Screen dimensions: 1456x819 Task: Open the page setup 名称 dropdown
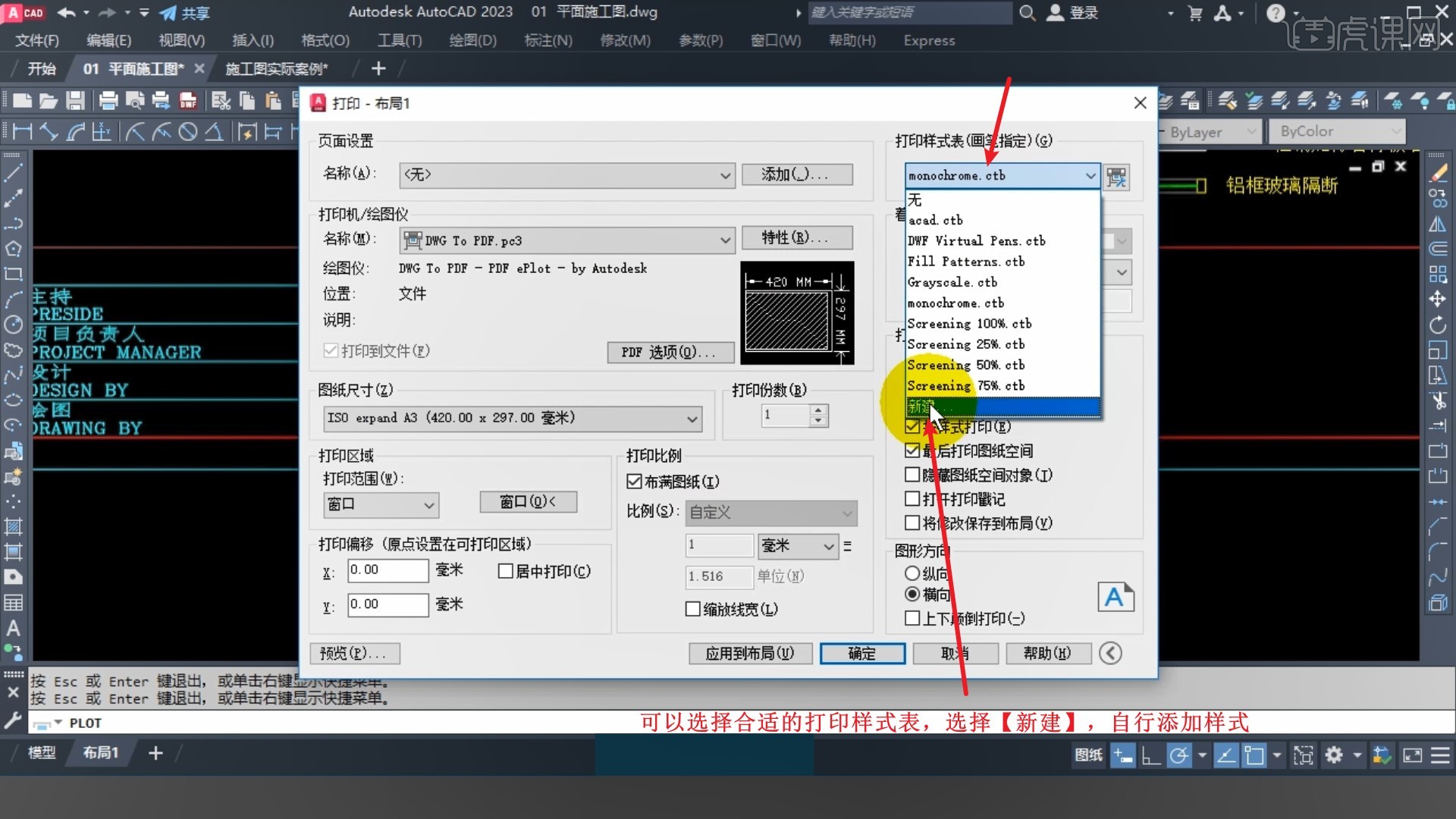point(567,175)
